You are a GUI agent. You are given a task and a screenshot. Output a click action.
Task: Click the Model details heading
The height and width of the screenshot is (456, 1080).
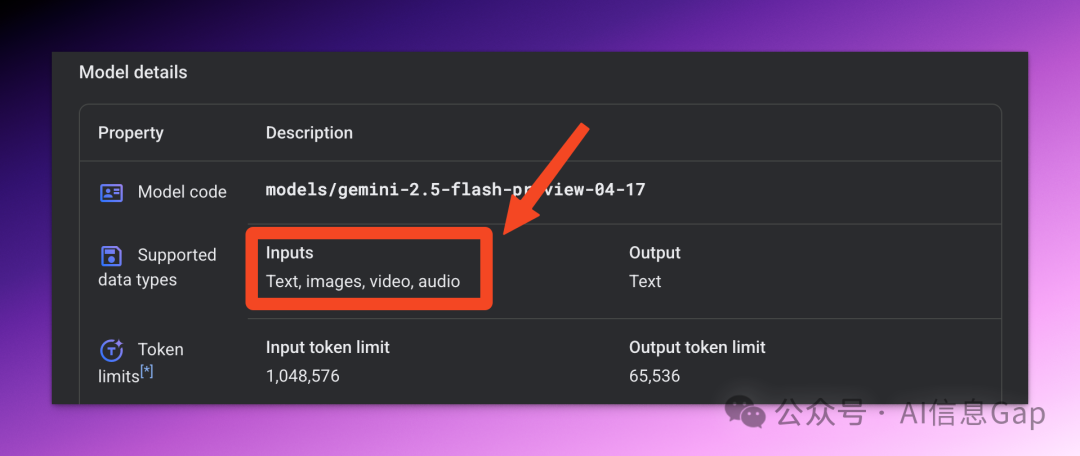(x=133, y=72)
